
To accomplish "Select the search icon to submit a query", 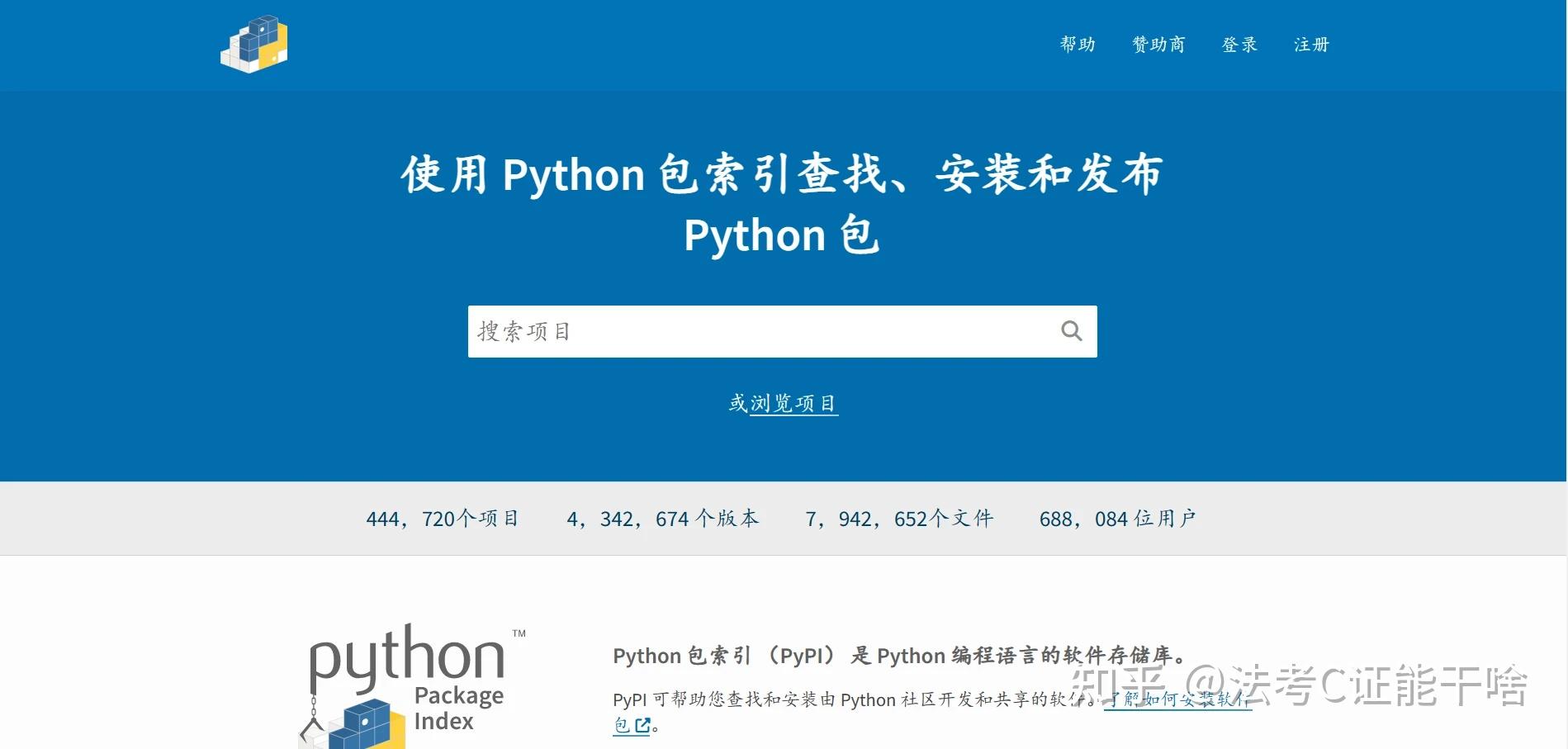I will [x=1071, y=330].
